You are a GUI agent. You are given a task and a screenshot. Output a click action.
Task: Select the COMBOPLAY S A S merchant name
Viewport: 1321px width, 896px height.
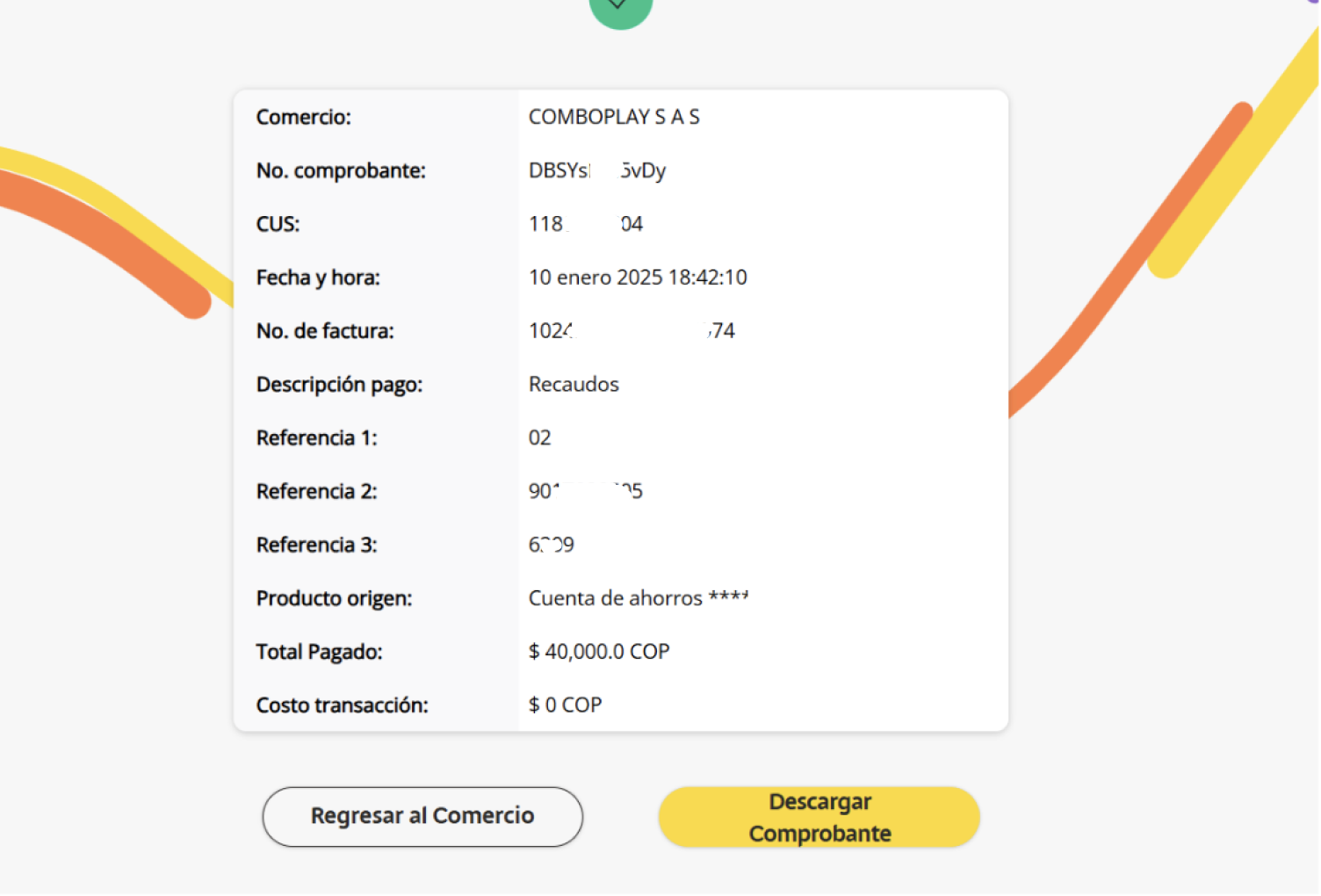pos(614,117)
